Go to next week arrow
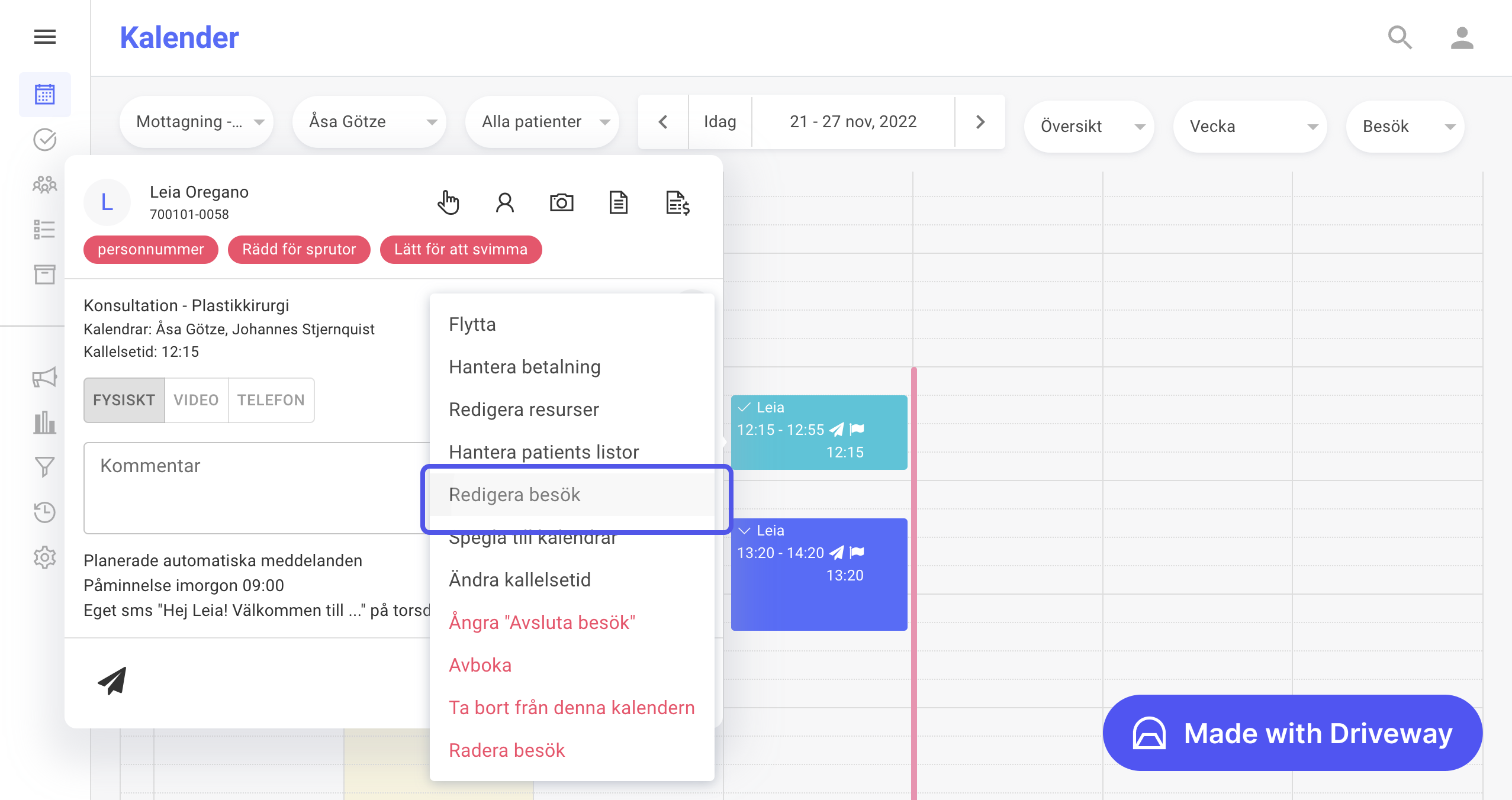 pyautogui.click(x=980, y=122)
